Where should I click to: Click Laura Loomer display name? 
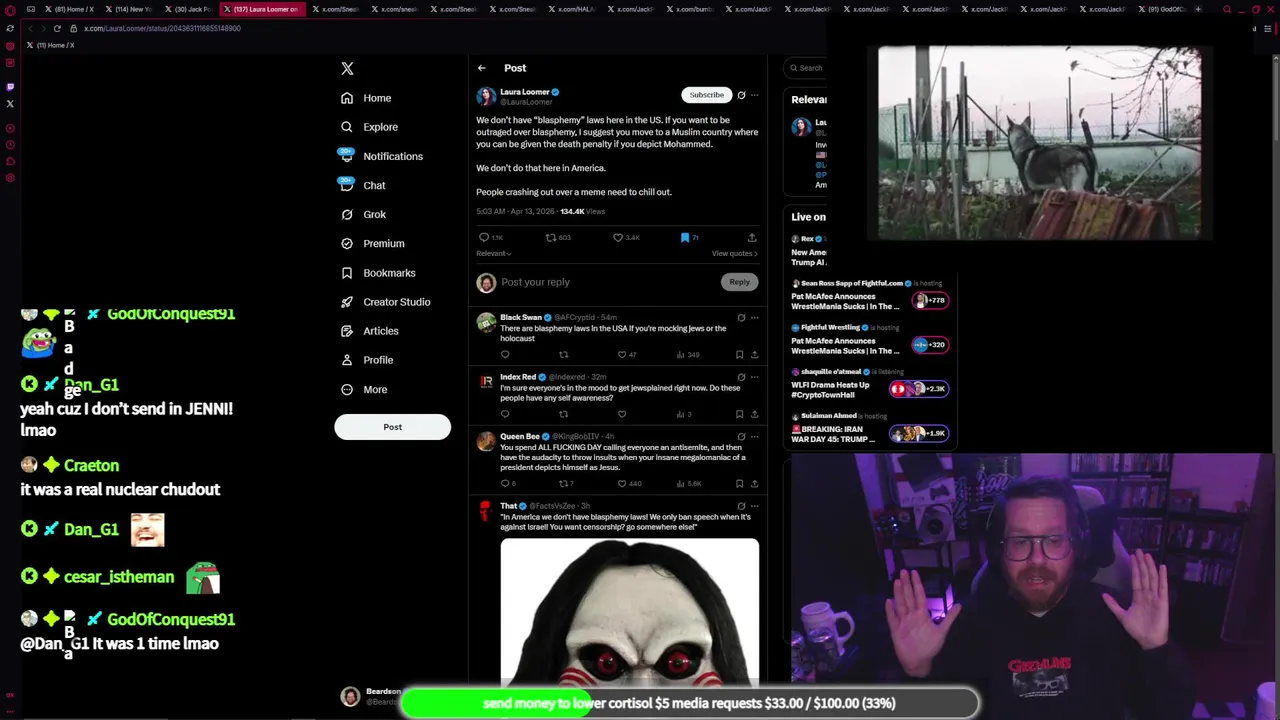524,92
